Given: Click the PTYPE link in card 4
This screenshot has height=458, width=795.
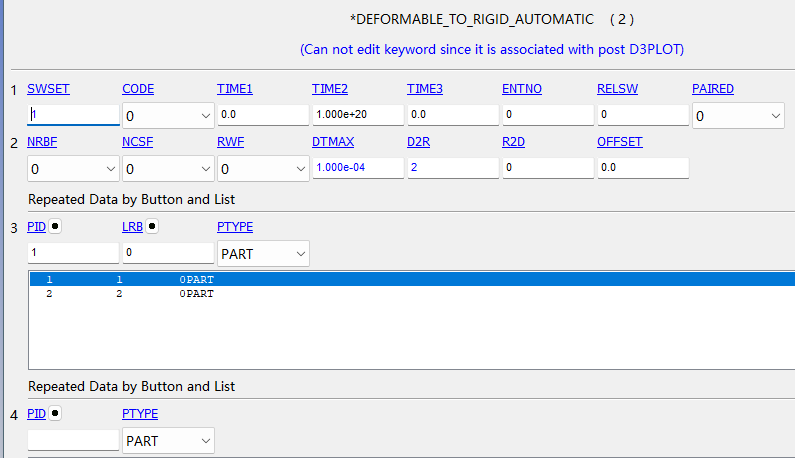Looking at the screenshot, I should pyautogui.click(x=140, y=414).
